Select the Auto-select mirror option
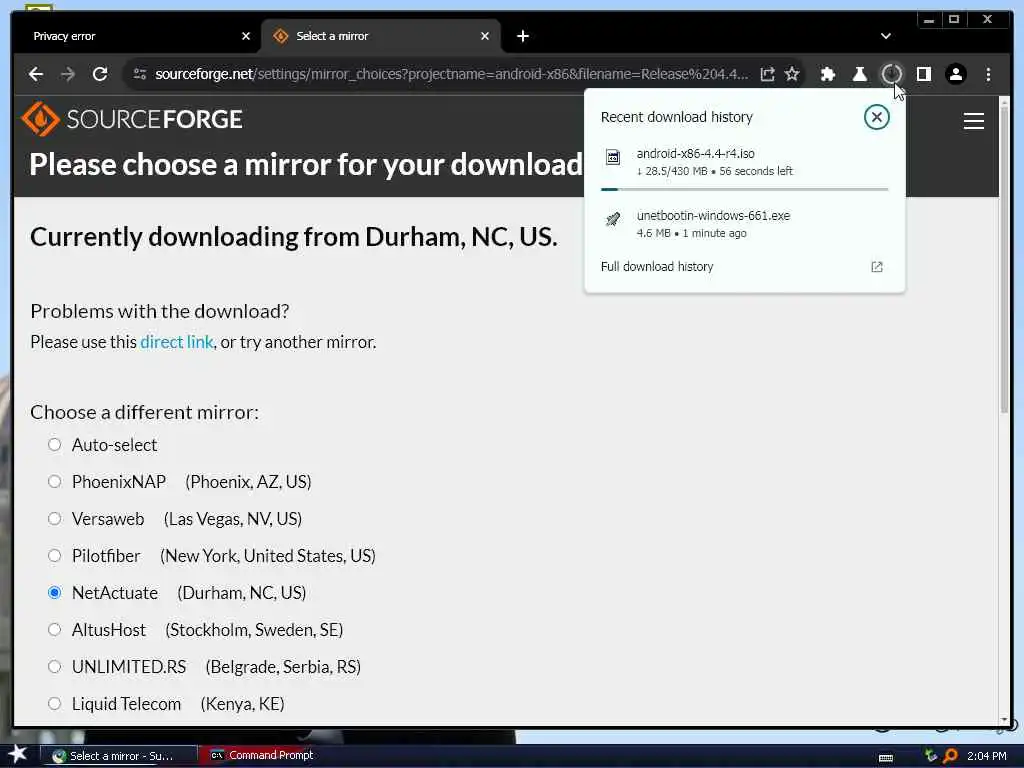Viewport: 1024px width, 768px height. 55,445
